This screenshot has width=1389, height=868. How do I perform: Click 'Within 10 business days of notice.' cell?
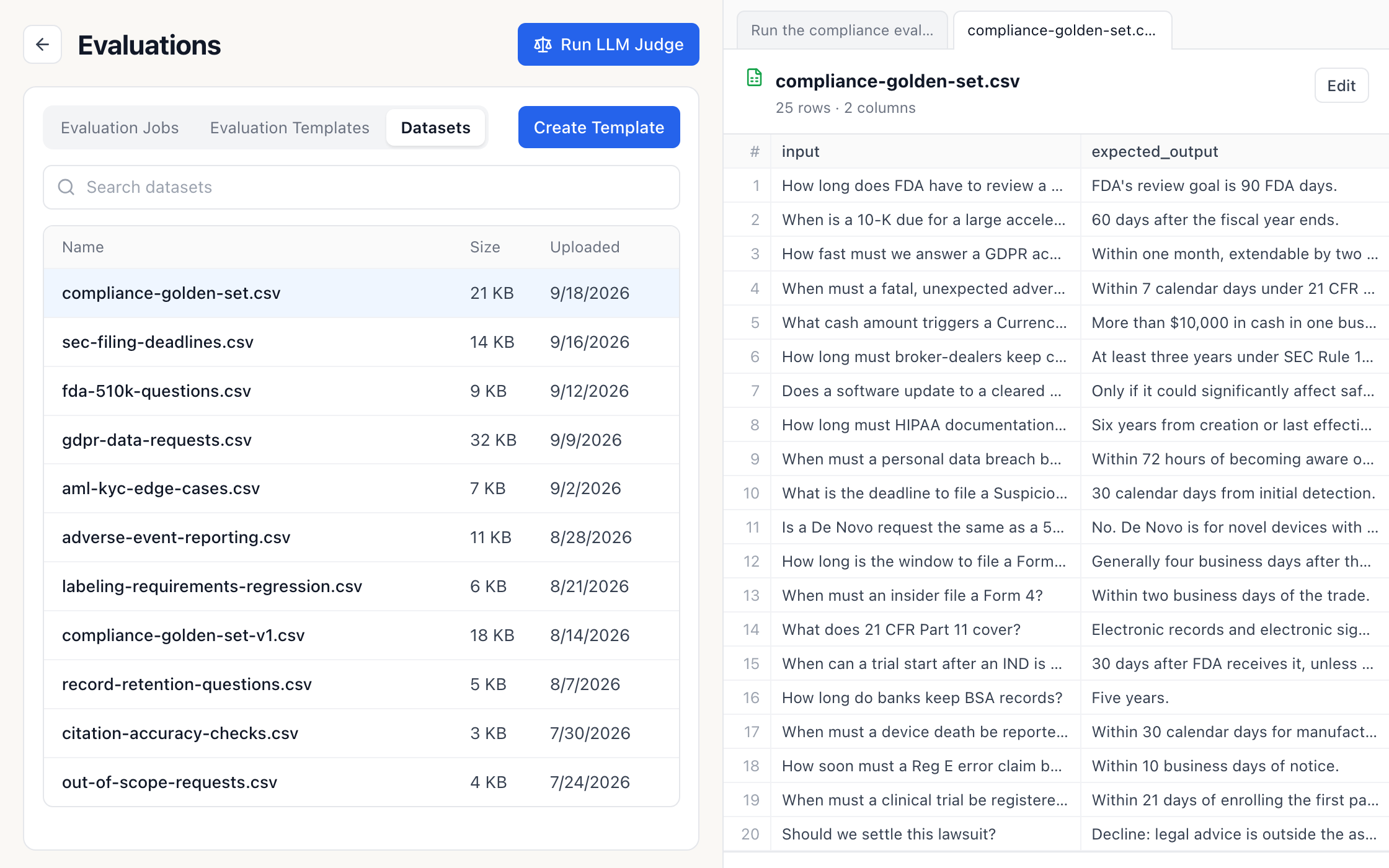(1235, 766)
